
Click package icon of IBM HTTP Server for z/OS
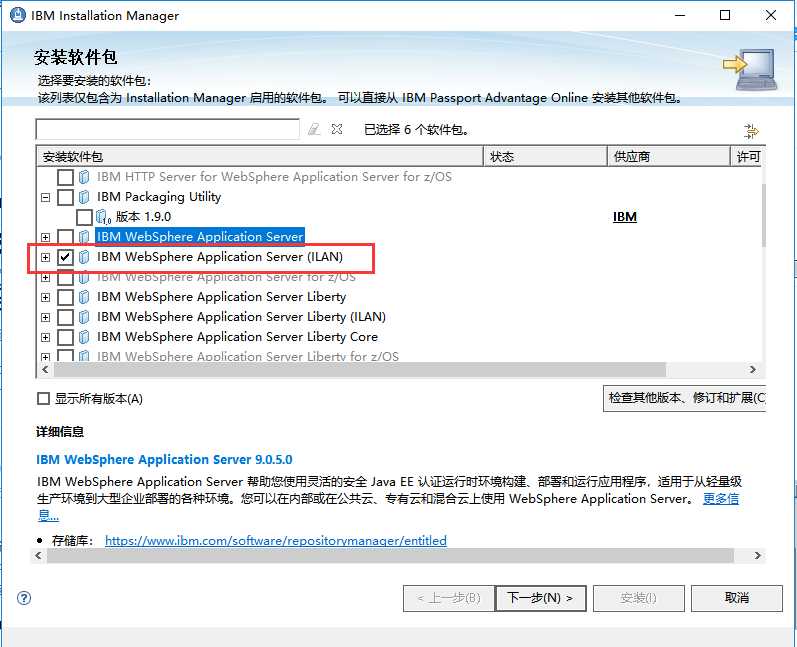tap(84, 177)
